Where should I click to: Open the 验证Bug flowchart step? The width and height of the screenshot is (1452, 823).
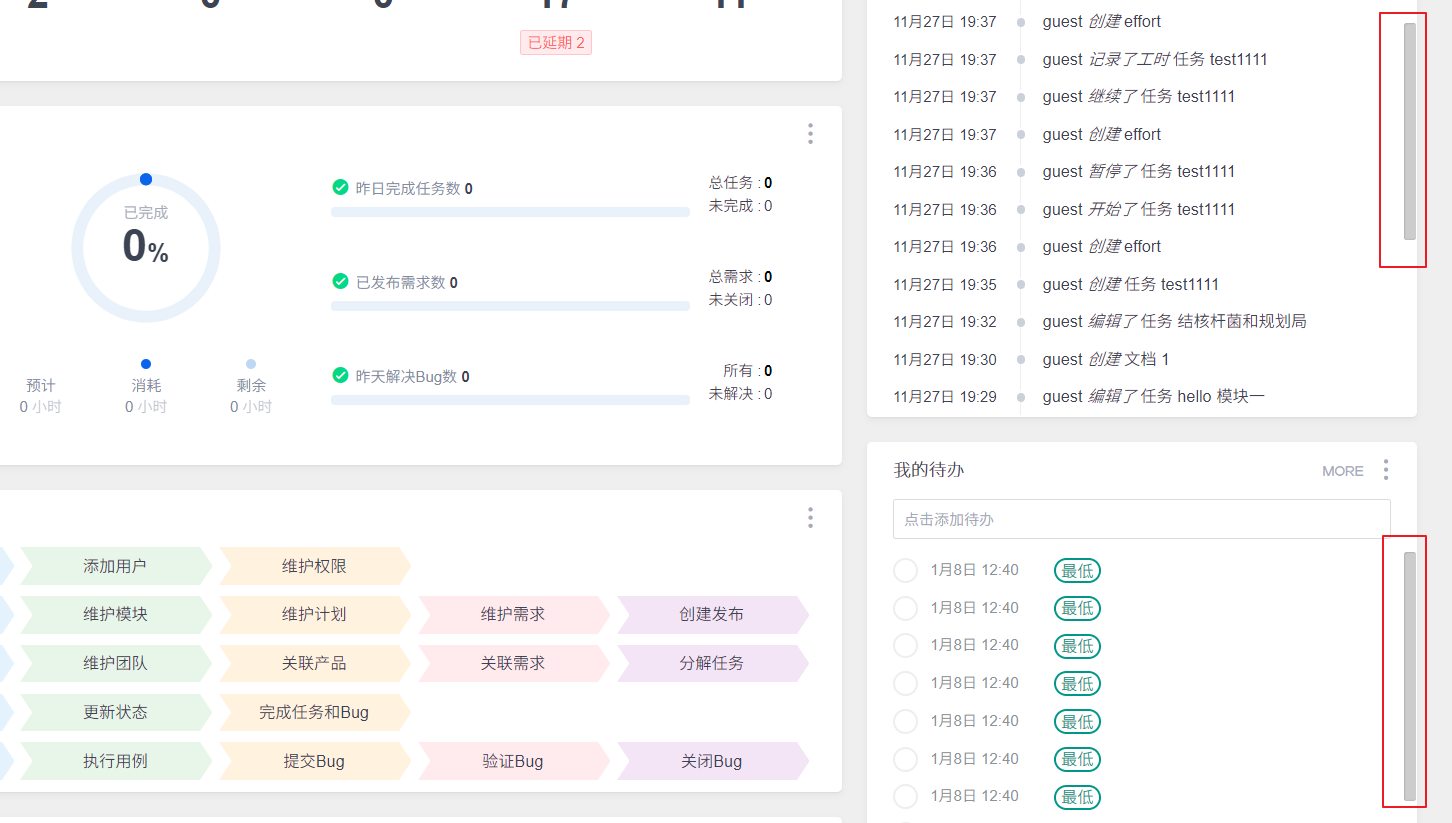(x=512, y=761)
